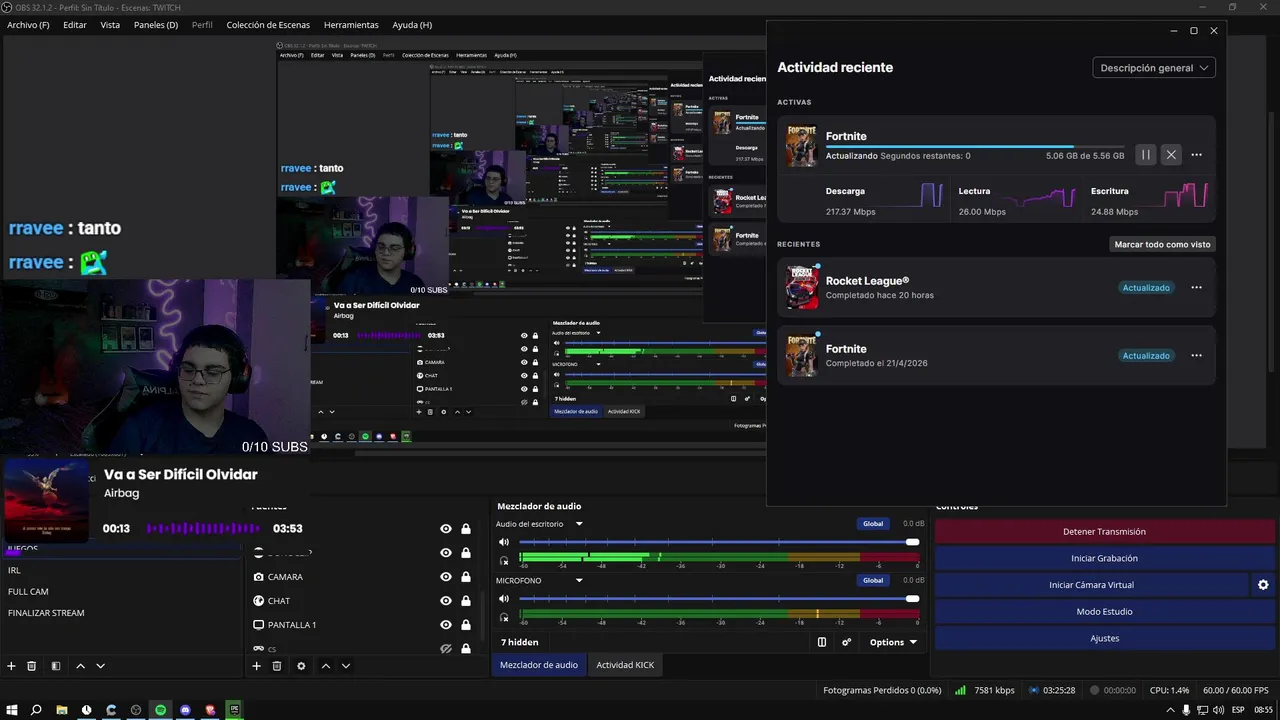Unlock the PANTALLA 1 source

466,625
